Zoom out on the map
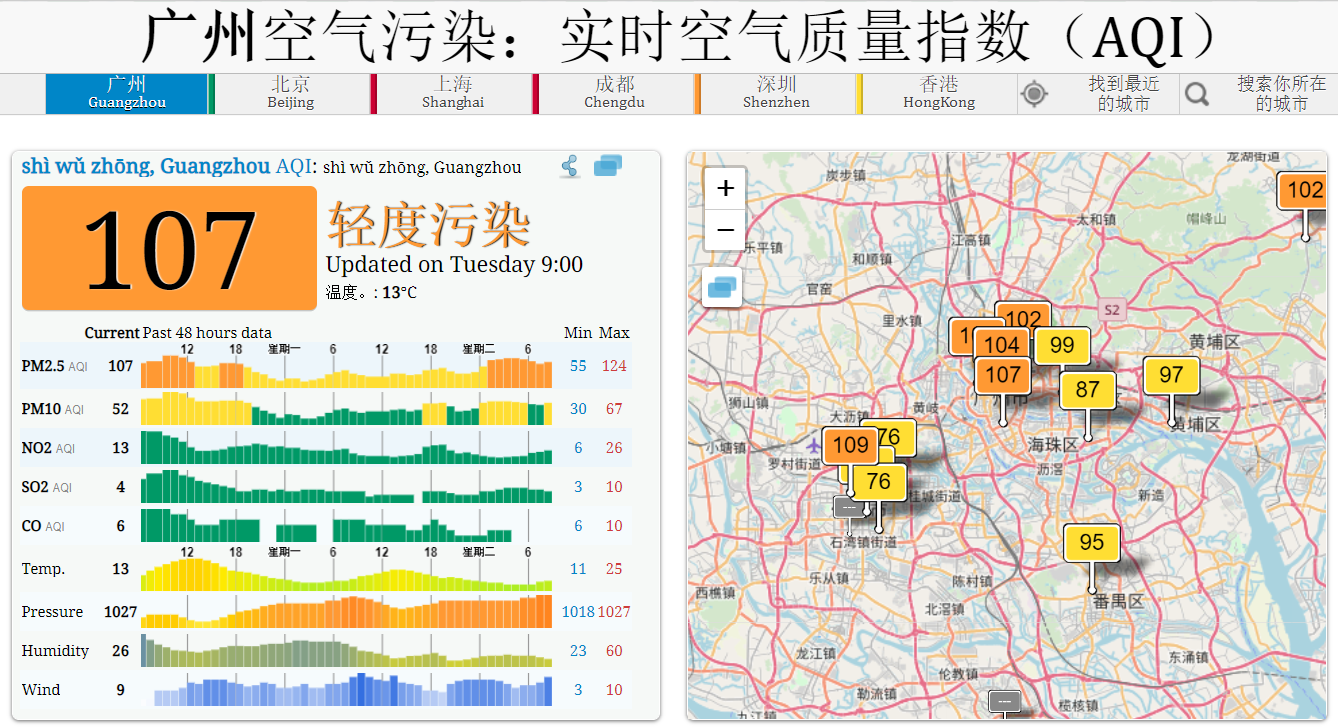 coord(725,230)
